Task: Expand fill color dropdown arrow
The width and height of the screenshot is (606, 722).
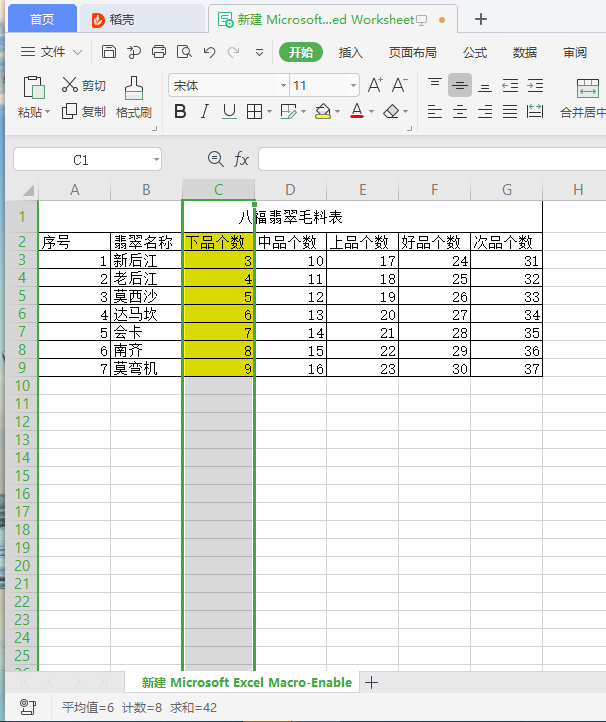Action: pos(338,111)
